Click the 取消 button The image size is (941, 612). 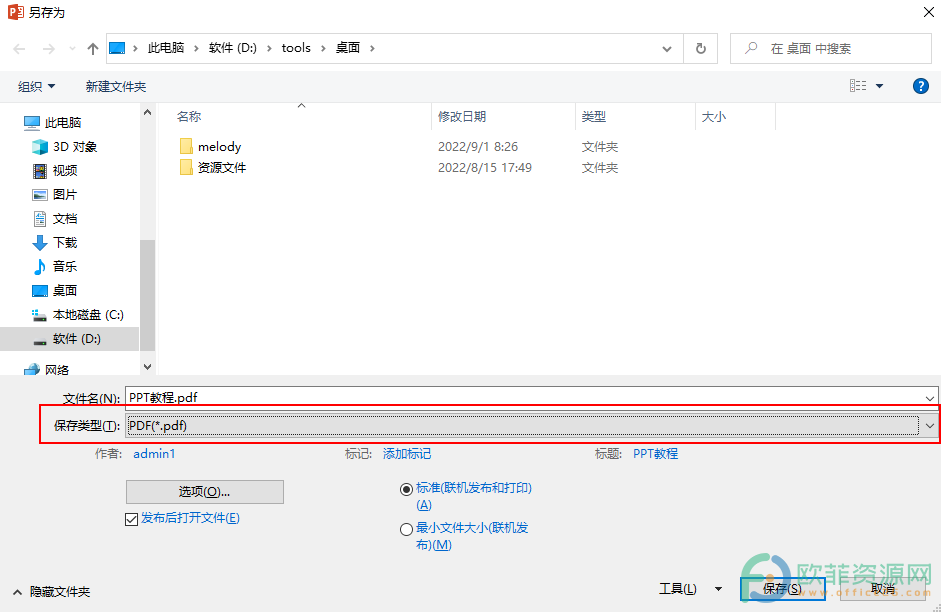tap(883, 589)
